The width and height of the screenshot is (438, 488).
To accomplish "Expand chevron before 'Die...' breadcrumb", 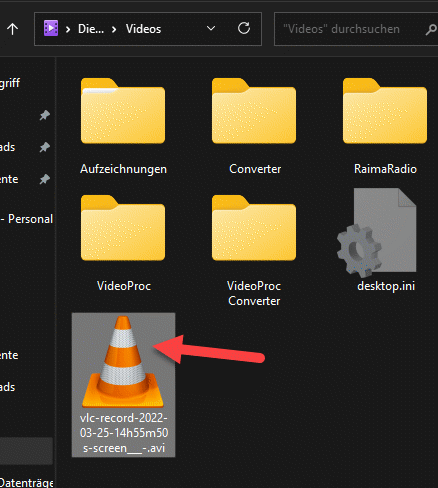I will click(x=68, y=30).
